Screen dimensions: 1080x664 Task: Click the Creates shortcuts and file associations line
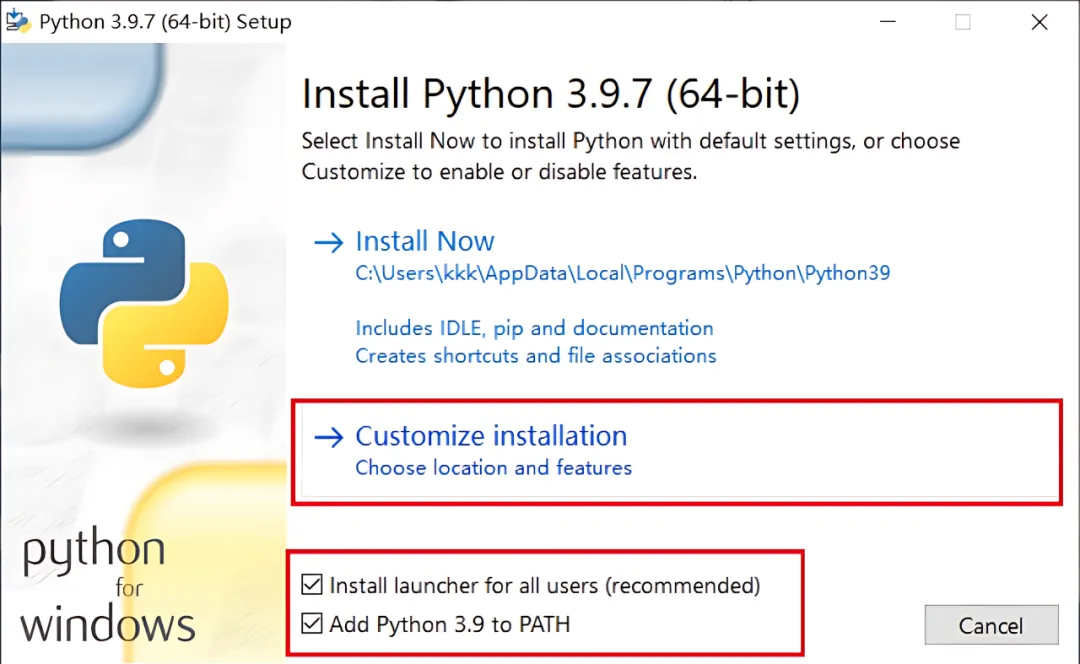click(x=536, y=355)
